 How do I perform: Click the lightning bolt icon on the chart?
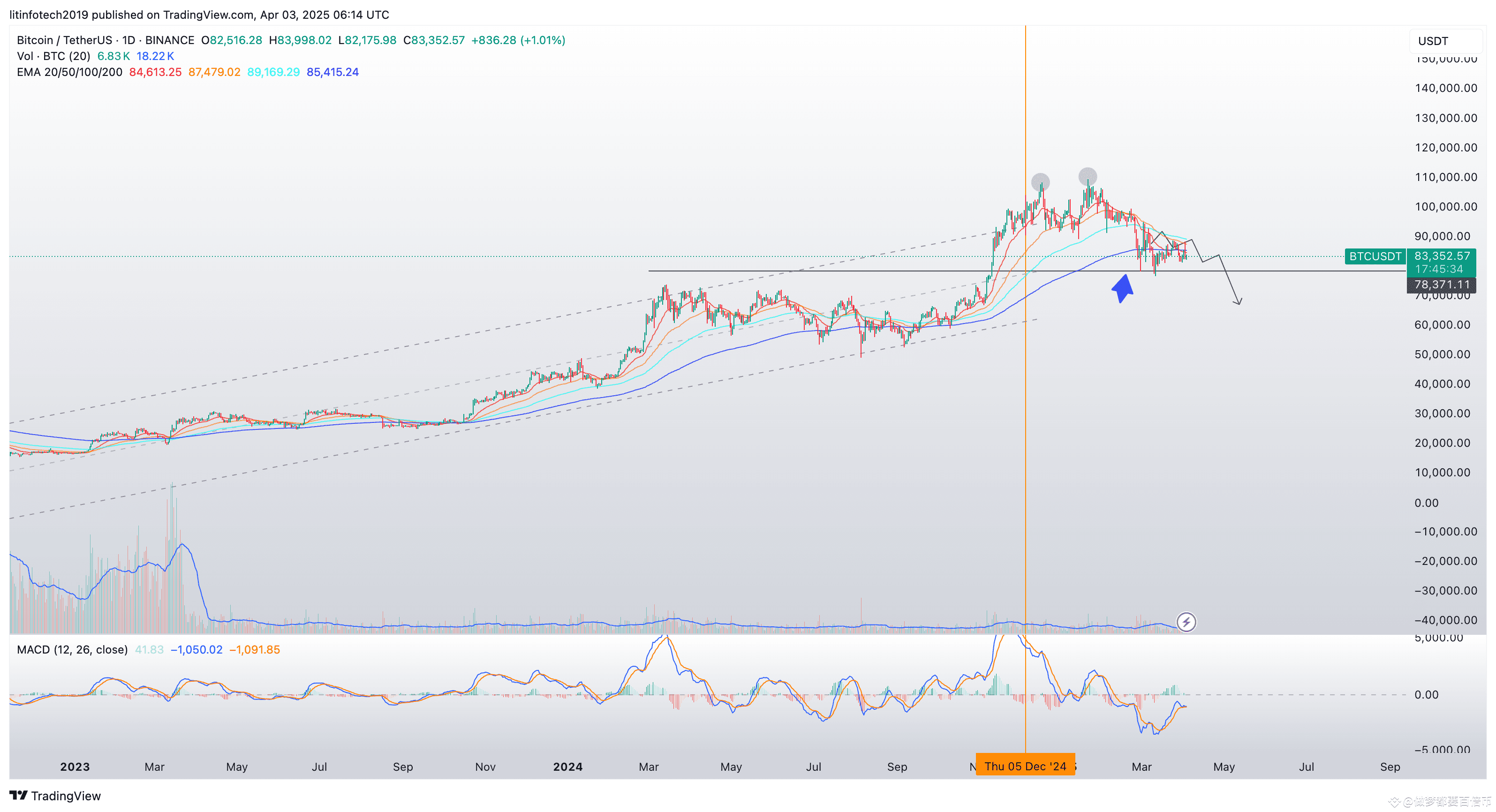click(x=1186, y=622)
